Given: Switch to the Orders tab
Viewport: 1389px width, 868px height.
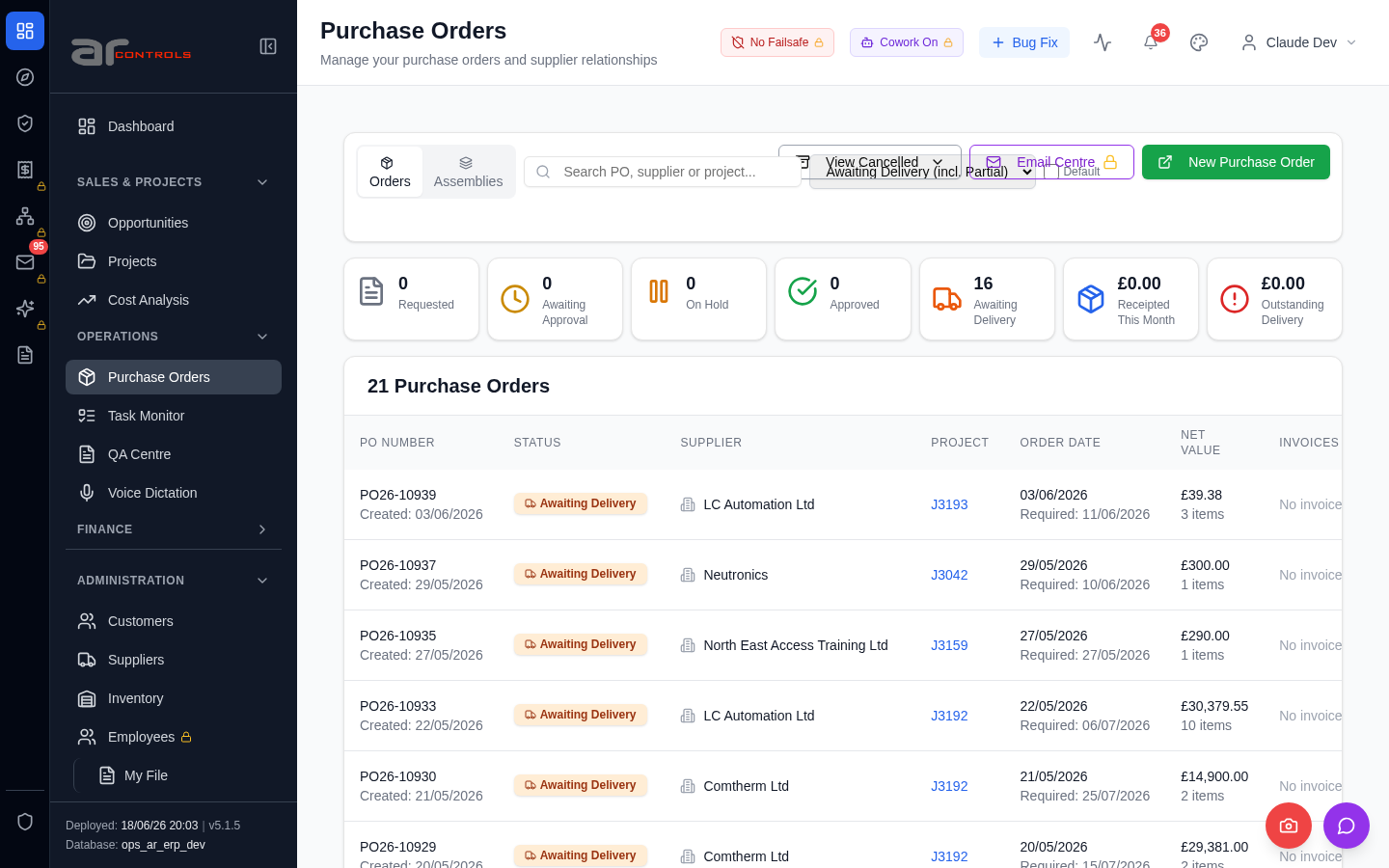Looking at the screenshot, I should tap(390, 172).
